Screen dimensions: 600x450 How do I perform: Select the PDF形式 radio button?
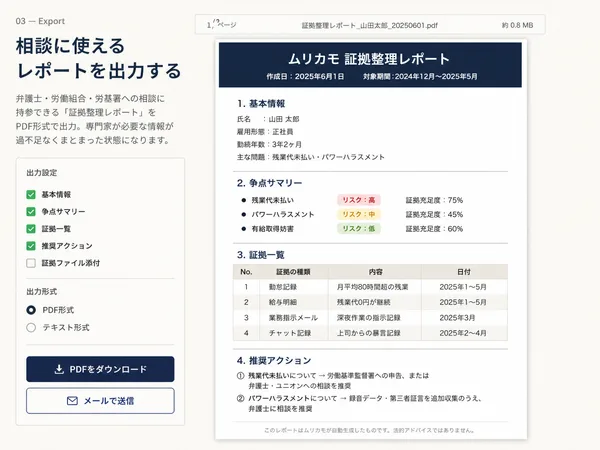(31, 310)
